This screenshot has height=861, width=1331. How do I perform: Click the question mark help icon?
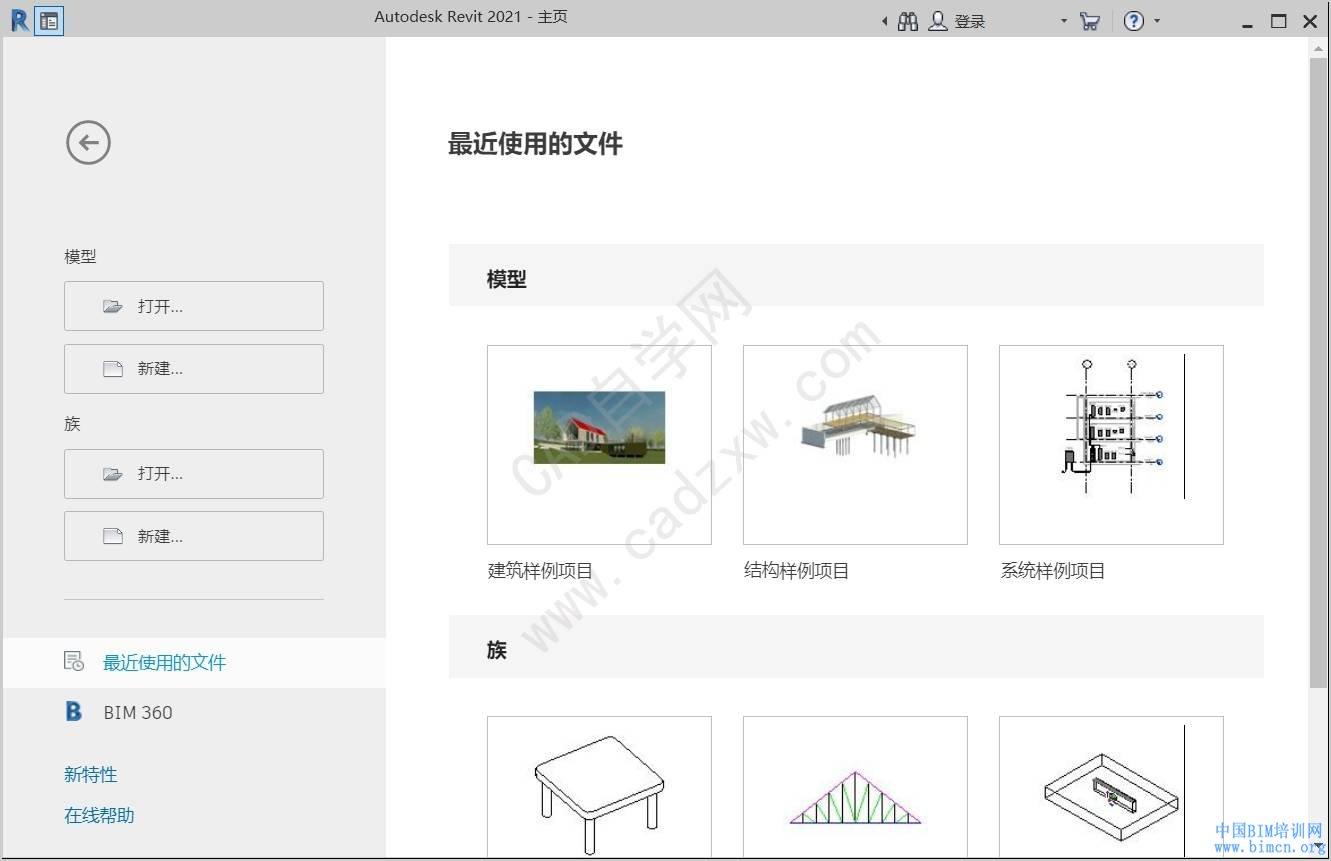pyautogui.click(x=1133, y=21)
